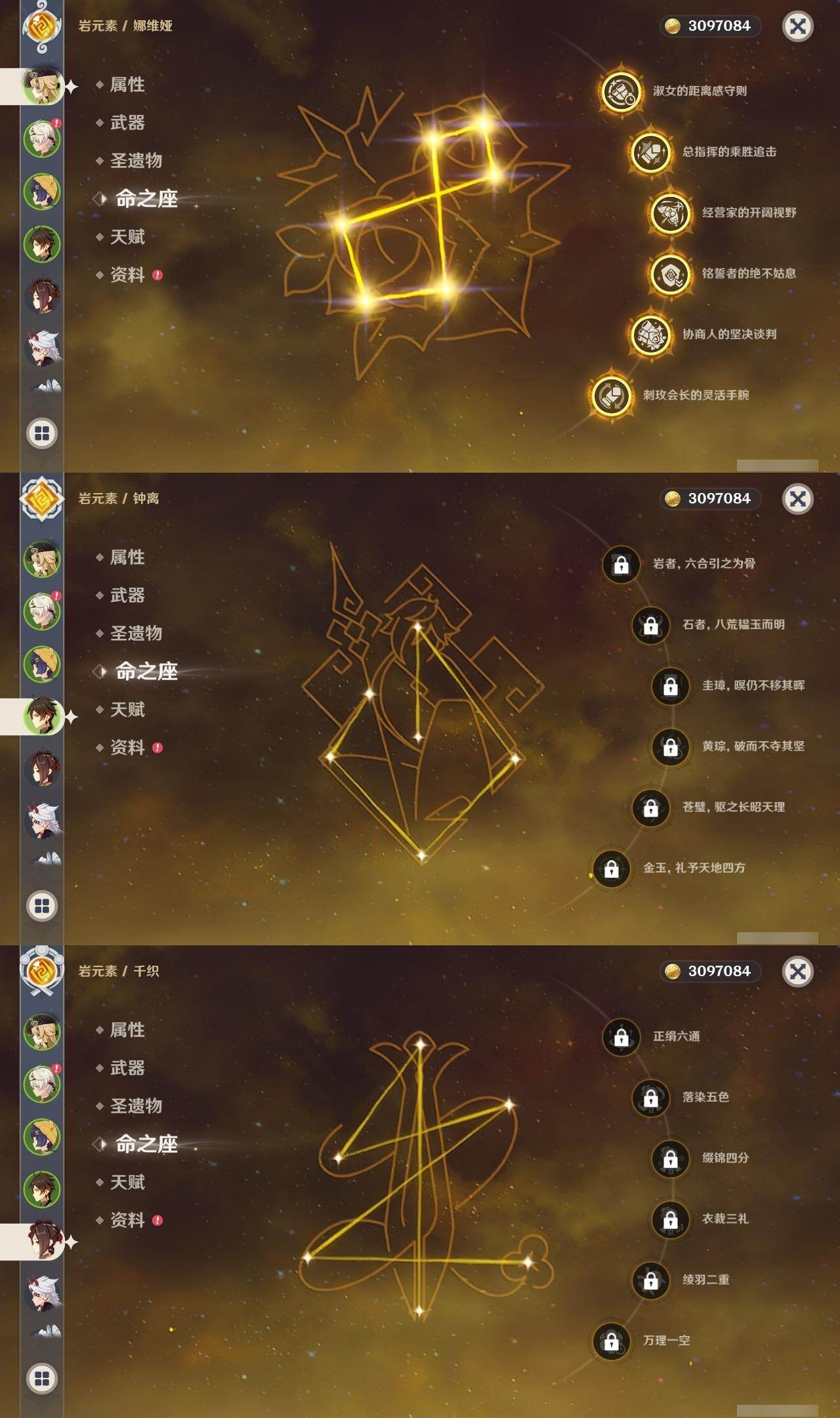
Task: Open party grid button in top panel
Action: point(42,433)
